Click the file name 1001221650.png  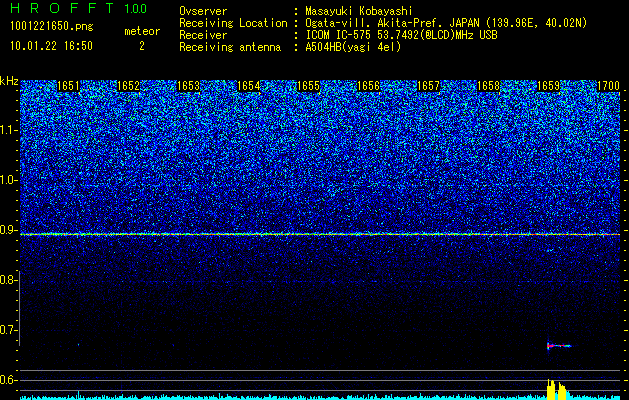51,27
